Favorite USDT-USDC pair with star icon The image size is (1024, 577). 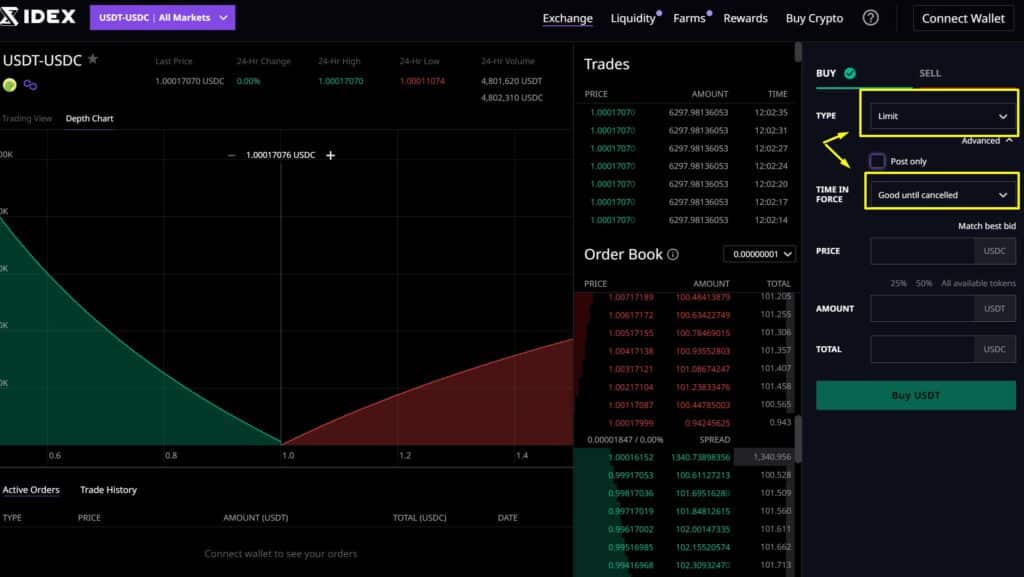(93, 60)
